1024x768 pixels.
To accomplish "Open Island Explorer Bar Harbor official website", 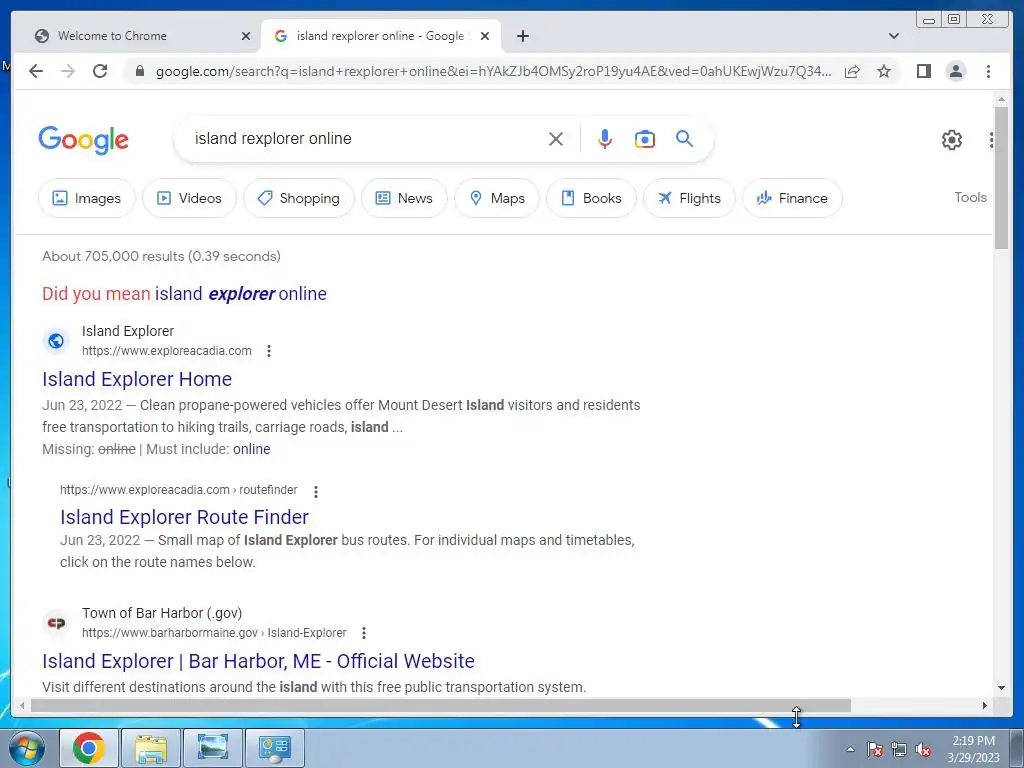I will click(259, 661).
